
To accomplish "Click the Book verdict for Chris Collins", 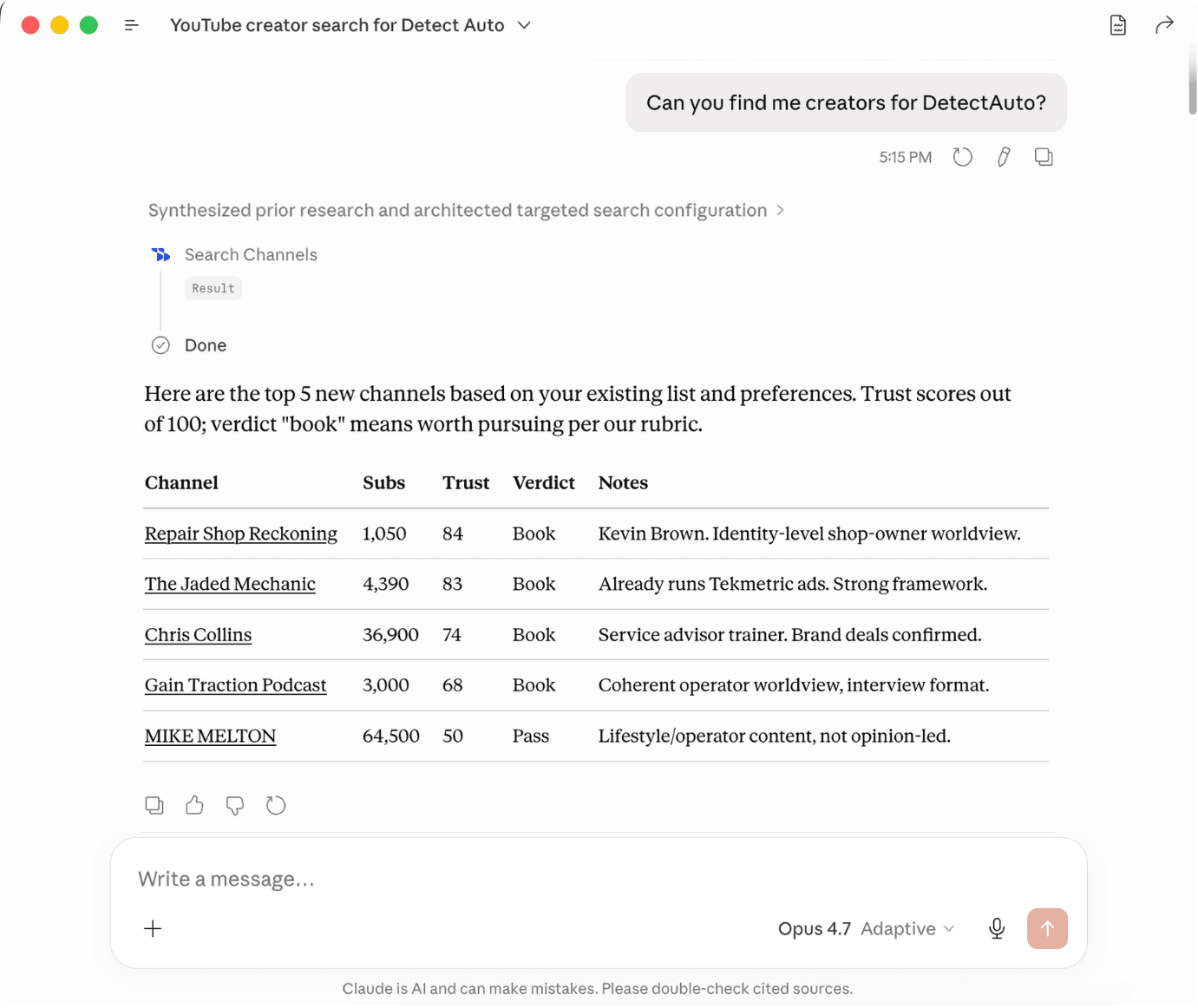I will 534,635.
